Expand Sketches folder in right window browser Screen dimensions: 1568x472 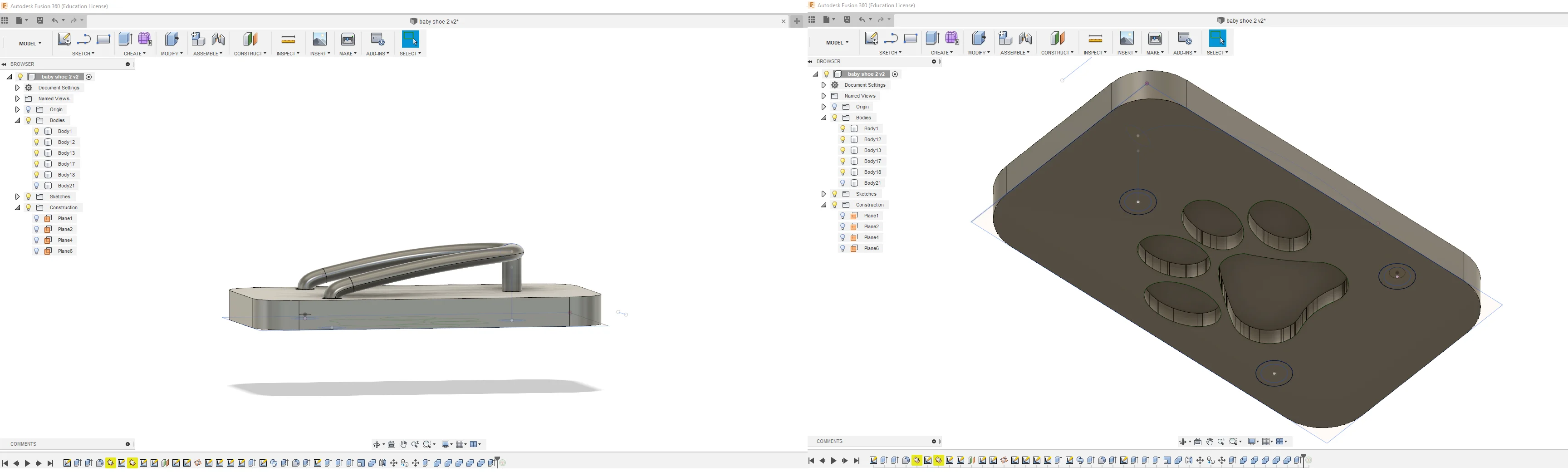pyautogui.click(x=823, y=194)
